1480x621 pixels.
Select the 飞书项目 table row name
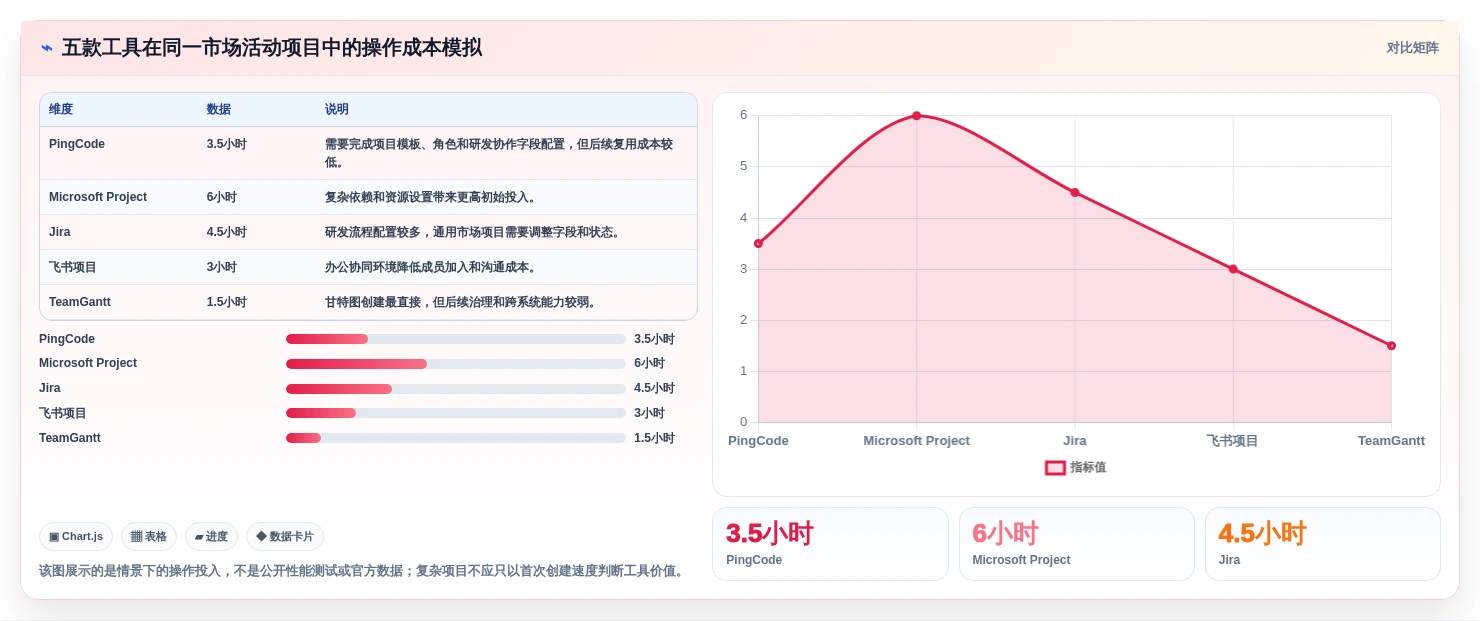73,267
